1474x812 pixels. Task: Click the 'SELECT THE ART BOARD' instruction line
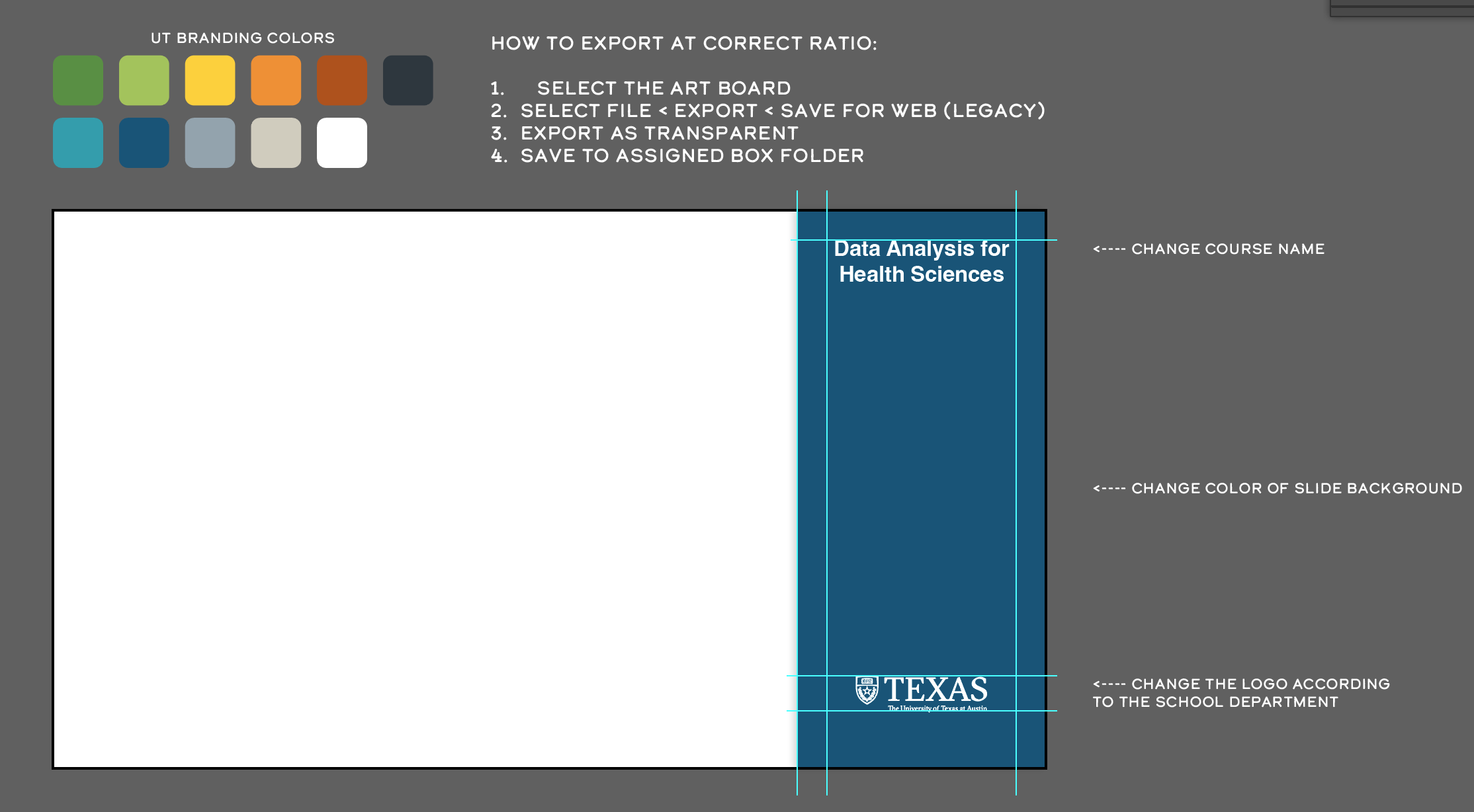(x=664, y=88)
